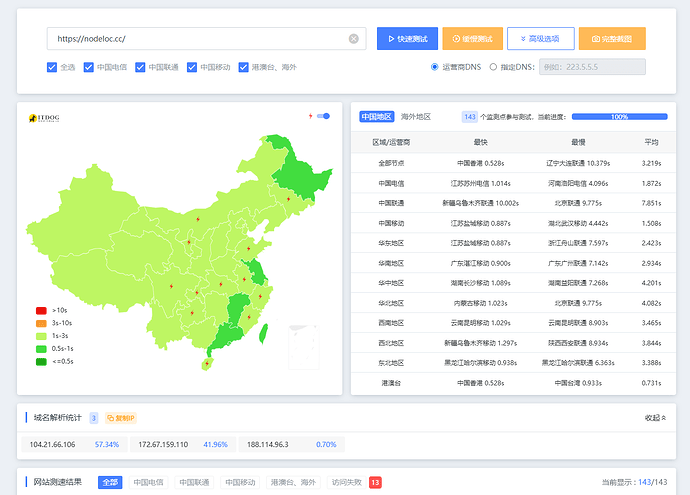The width and height of the screenshot is (690, 495).
Task: Select the 中国移动 results filter tab
Action: (x=240, y=482)
